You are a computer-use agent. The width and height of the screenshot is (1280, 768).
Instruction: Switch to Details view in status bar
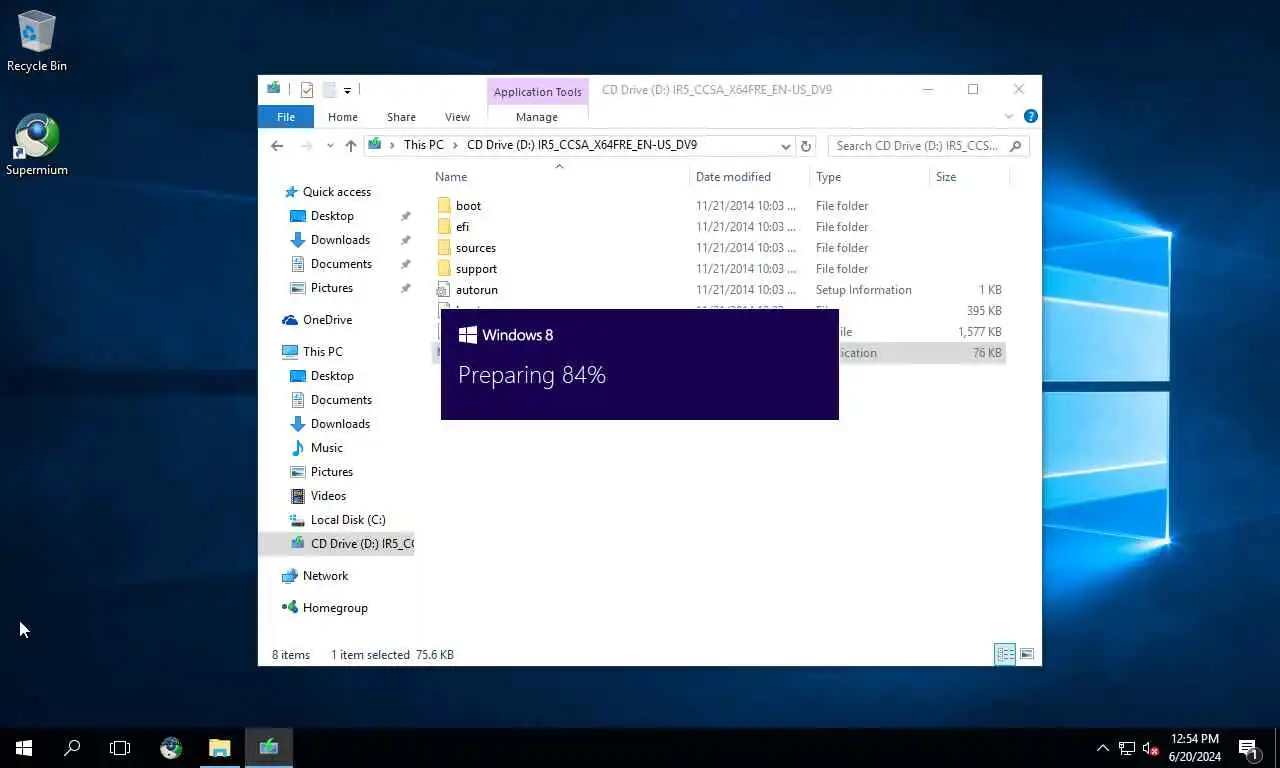(x=1005, y=655)
